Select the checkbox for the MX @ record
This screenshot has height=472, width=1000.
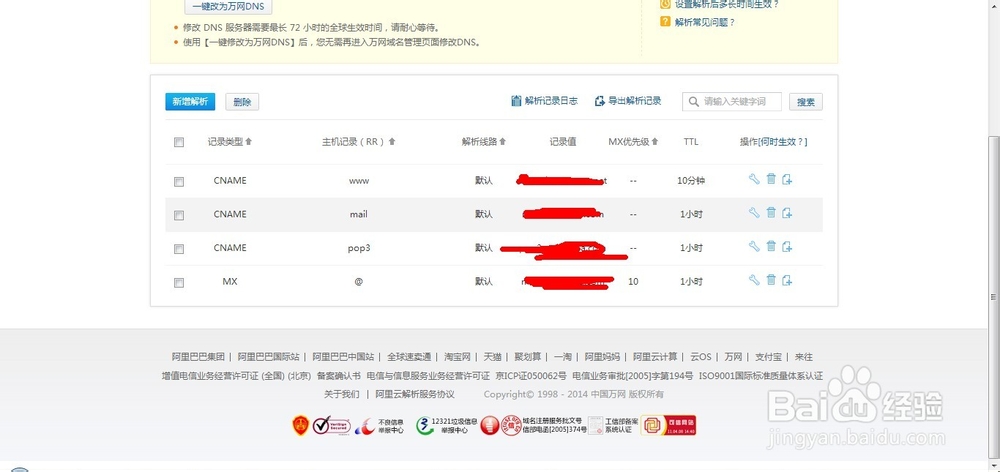179,283
